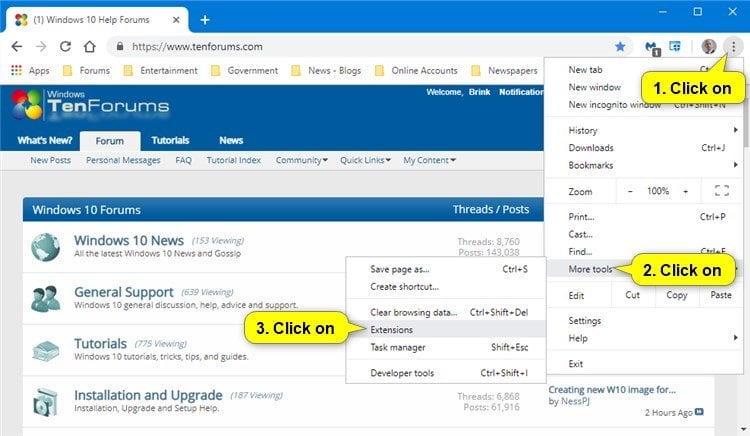Choose Print... in the Chrome menu
Screen dimensions: 750x436
pos(644,217)
